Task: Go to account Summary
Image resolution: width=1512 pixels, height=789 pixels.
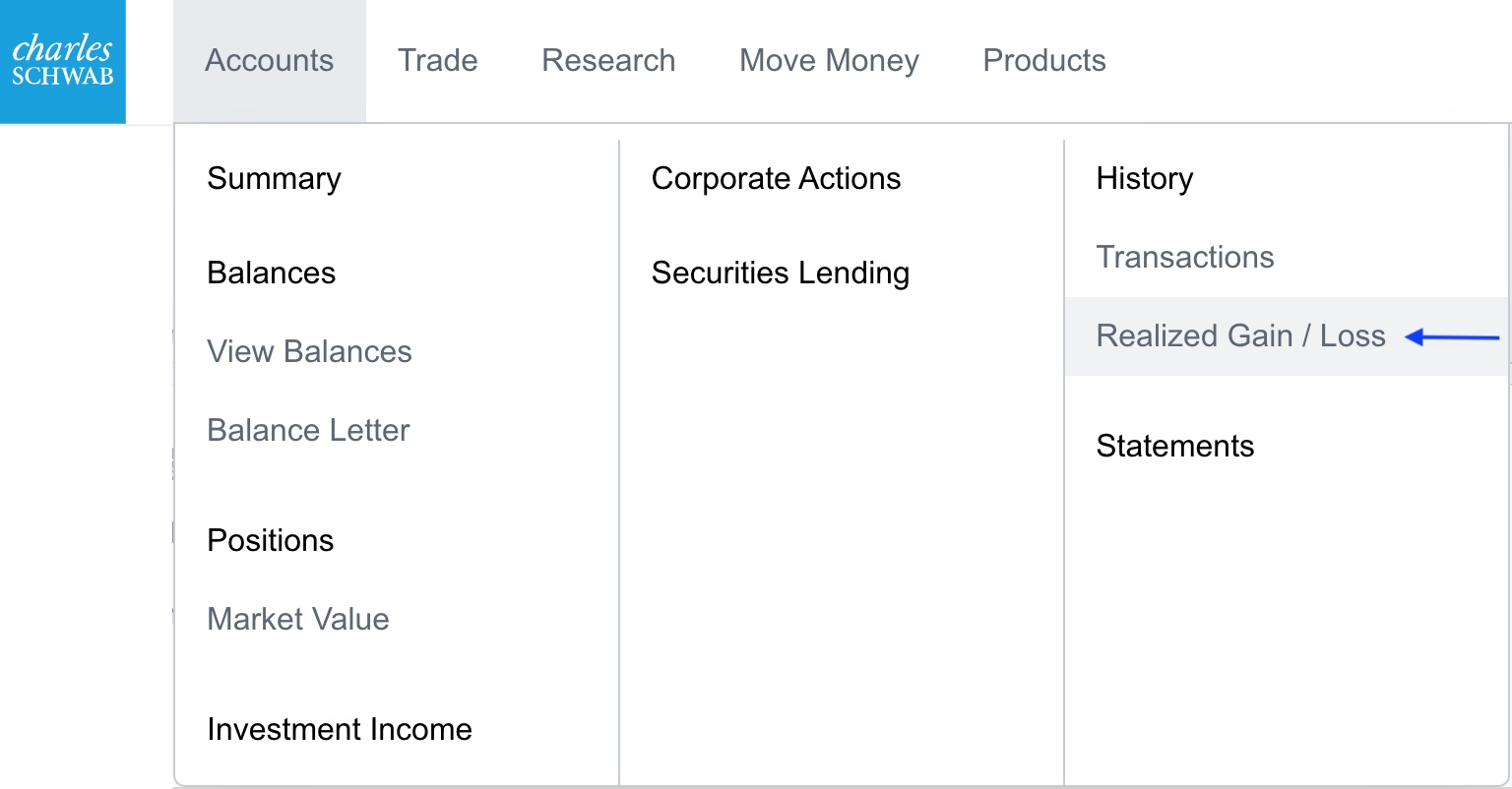Action: [x=274, y=179]
